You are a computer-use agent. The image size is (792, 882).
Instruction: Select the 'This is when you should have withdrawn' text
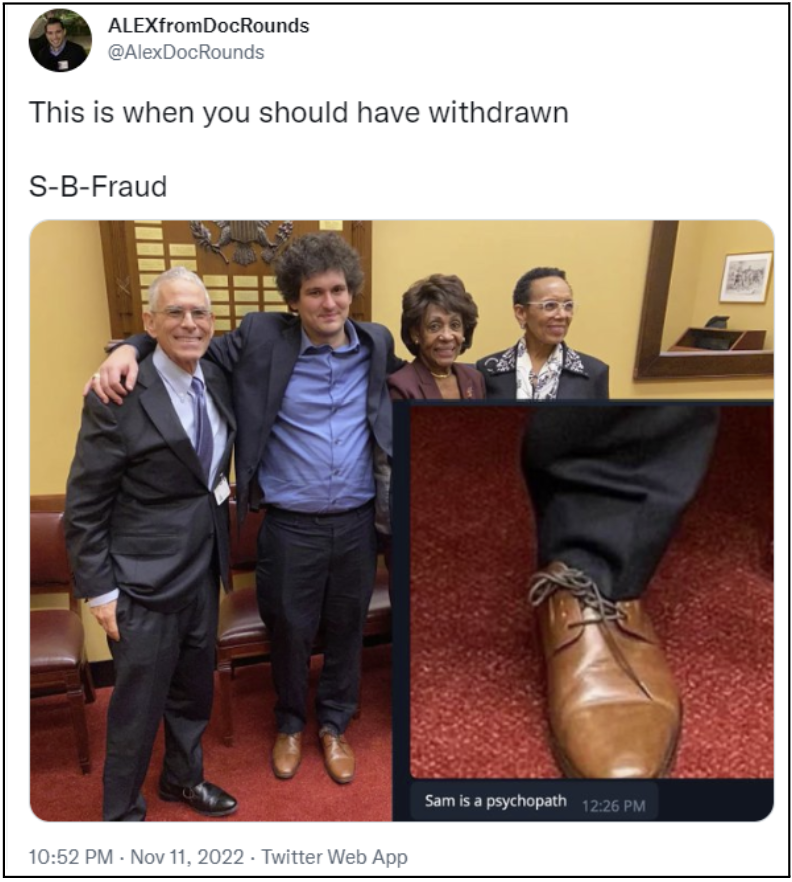299,112
